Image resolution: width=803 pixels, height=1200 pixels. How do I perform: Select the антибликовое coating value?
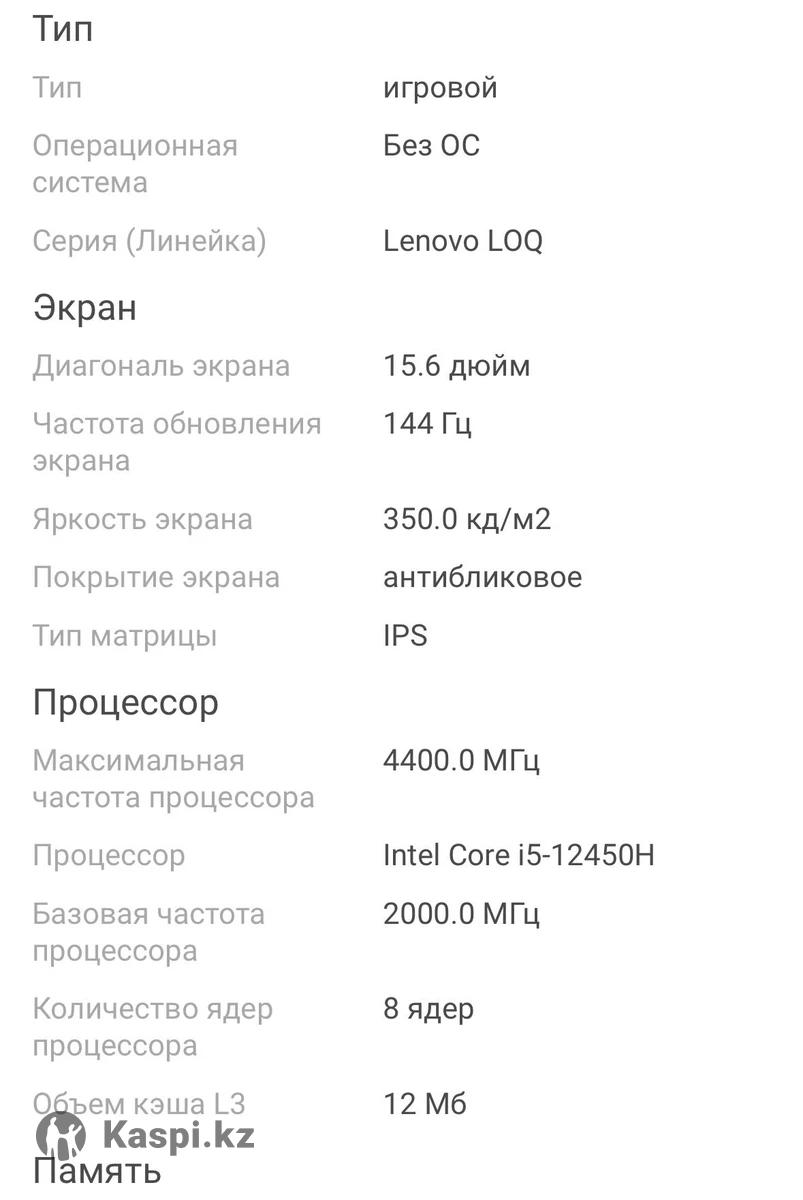tap(482, 578)
